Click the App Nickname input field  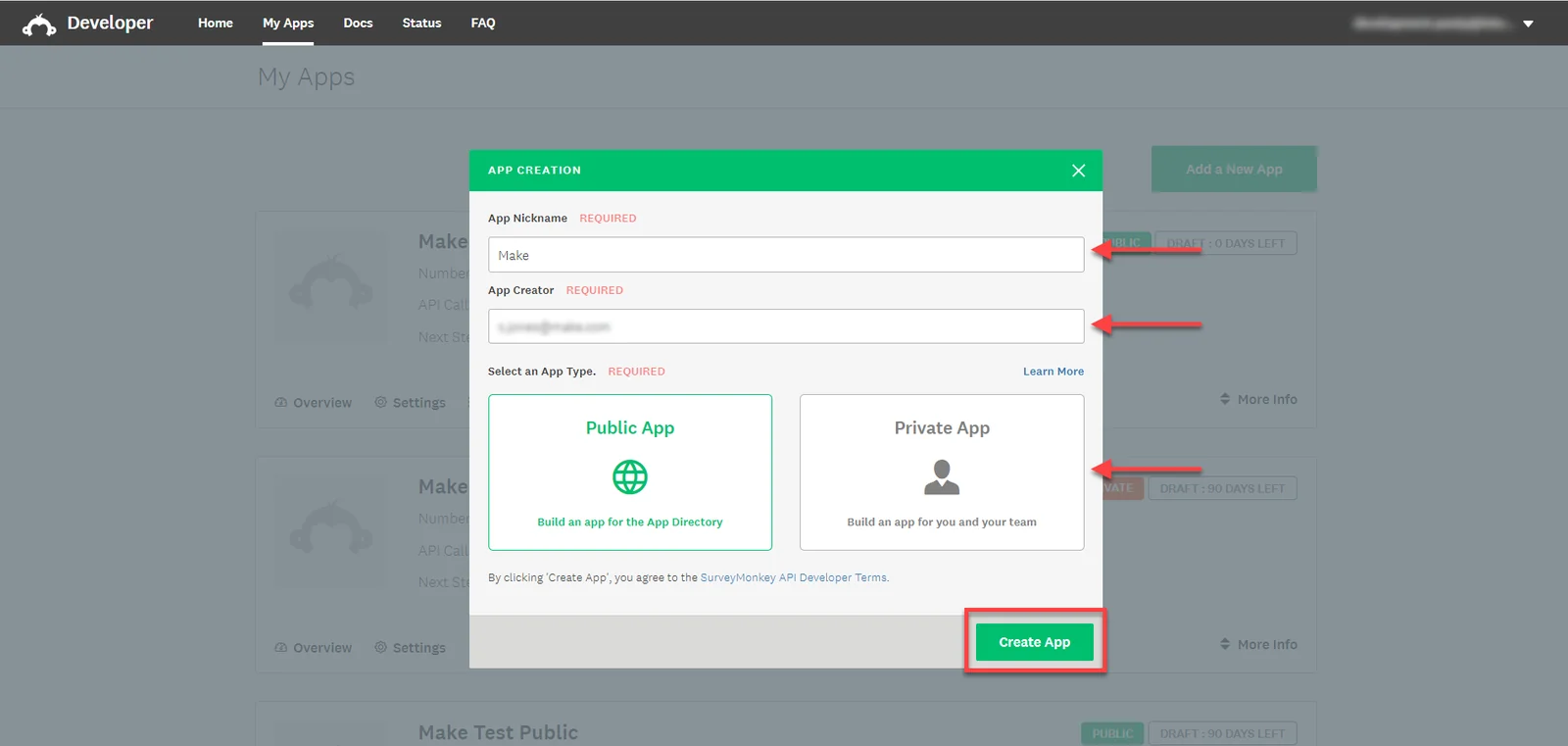coord(786,255)
